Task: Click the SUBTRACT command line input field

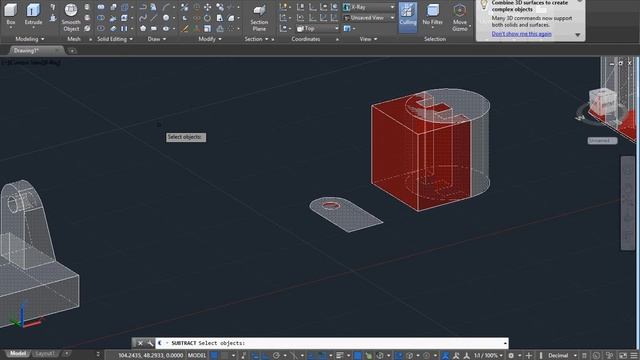Action: pyautogui.click(x=331, y=343)
